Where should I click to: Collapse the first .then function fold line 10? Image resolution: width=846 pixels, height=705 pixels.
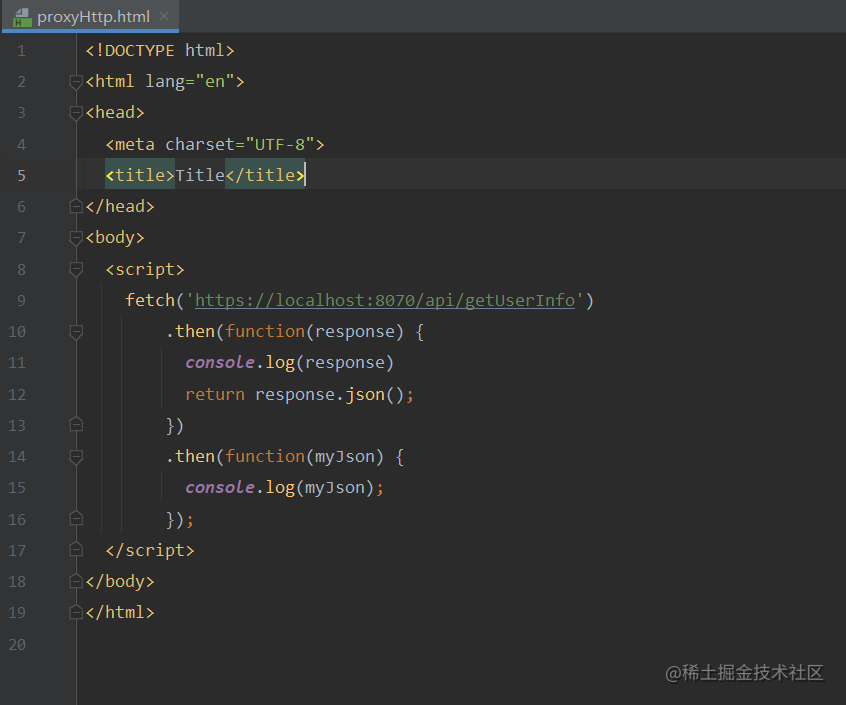(76, 332)
